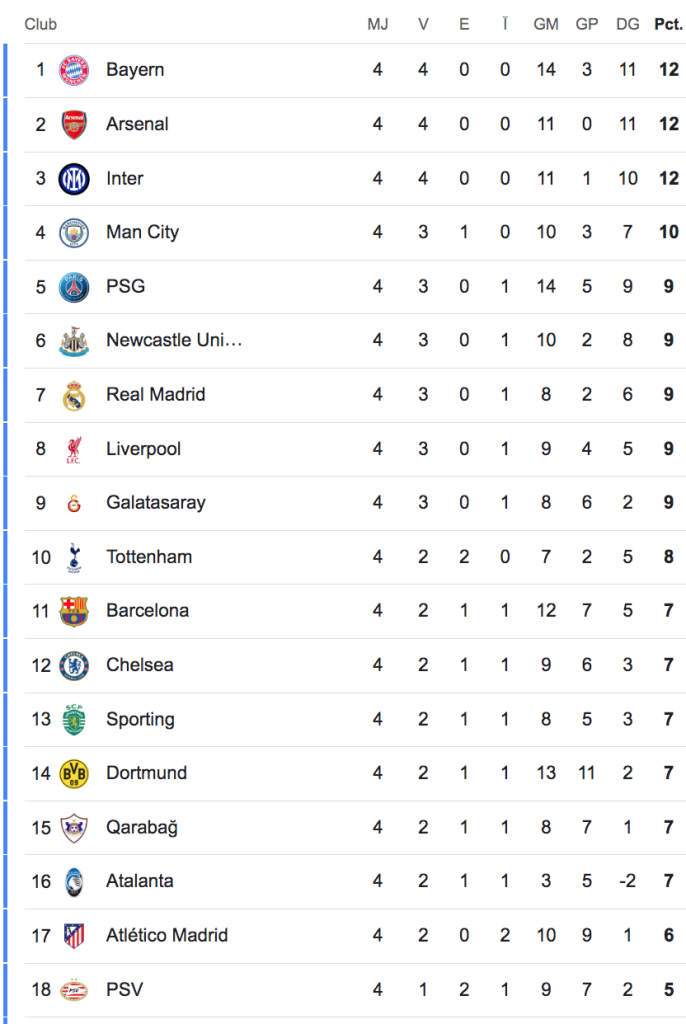Click the MJ matches played header
This screenshot has height=1024, width=686.
point(377,24)
